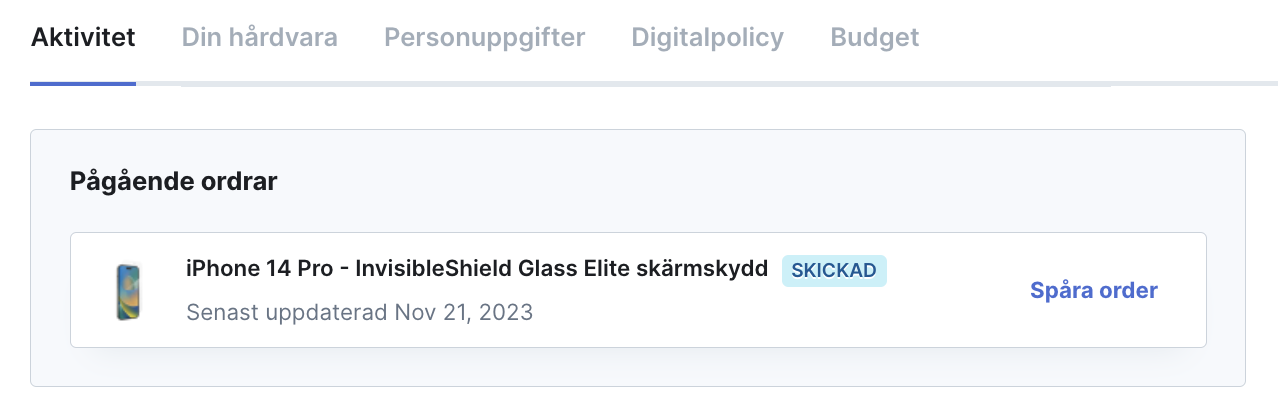Click the iPhone screen protector product image
This screenshot has height=416, width=1278.
(128, 292)
